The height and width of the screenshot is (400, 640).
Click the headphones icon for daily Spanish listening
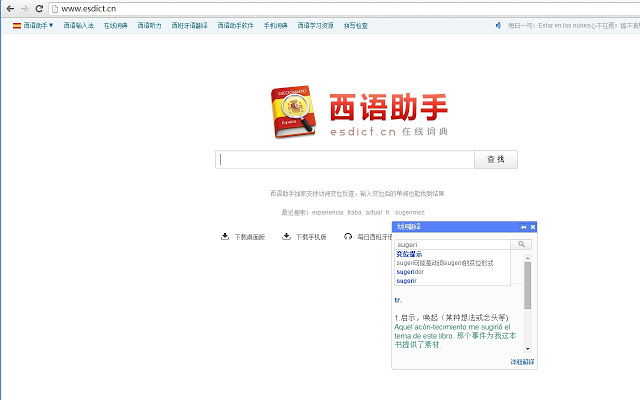pyautogui.click(x=348, y=236)
